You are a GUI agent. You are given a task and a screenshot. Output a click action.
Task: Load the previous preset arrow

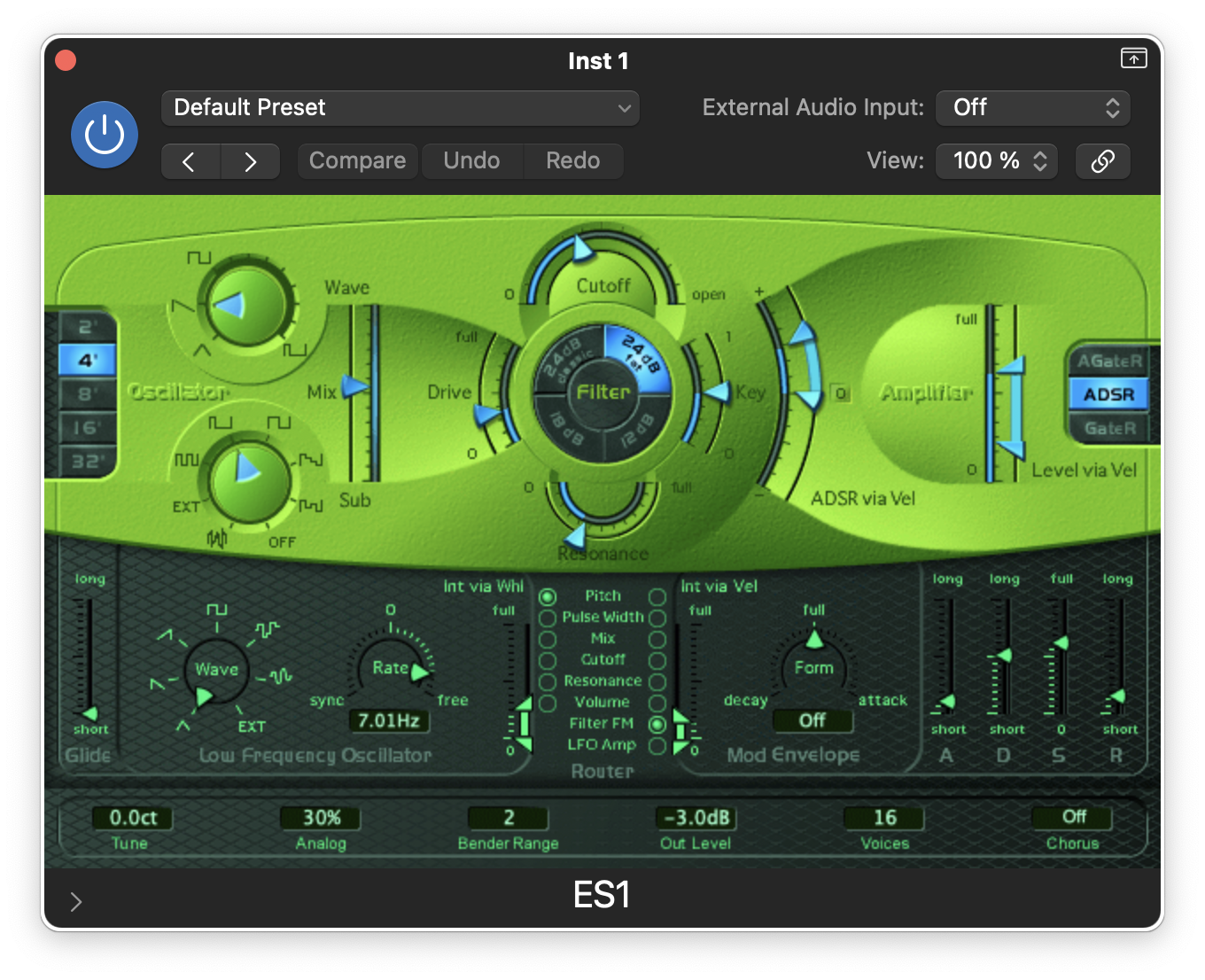tap(190, 161)
